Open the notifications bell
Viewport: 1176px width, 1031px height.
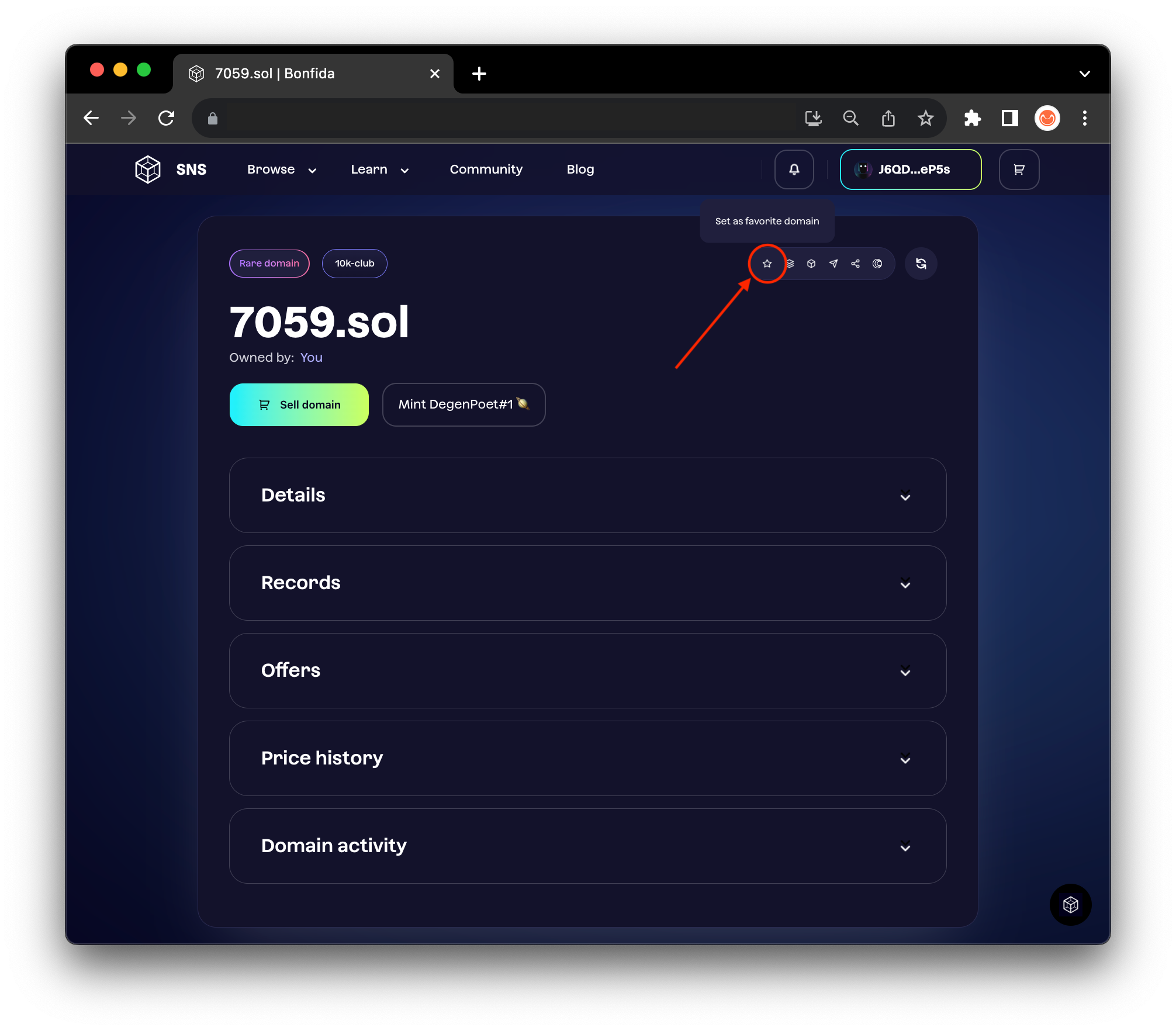pos(794,169)
